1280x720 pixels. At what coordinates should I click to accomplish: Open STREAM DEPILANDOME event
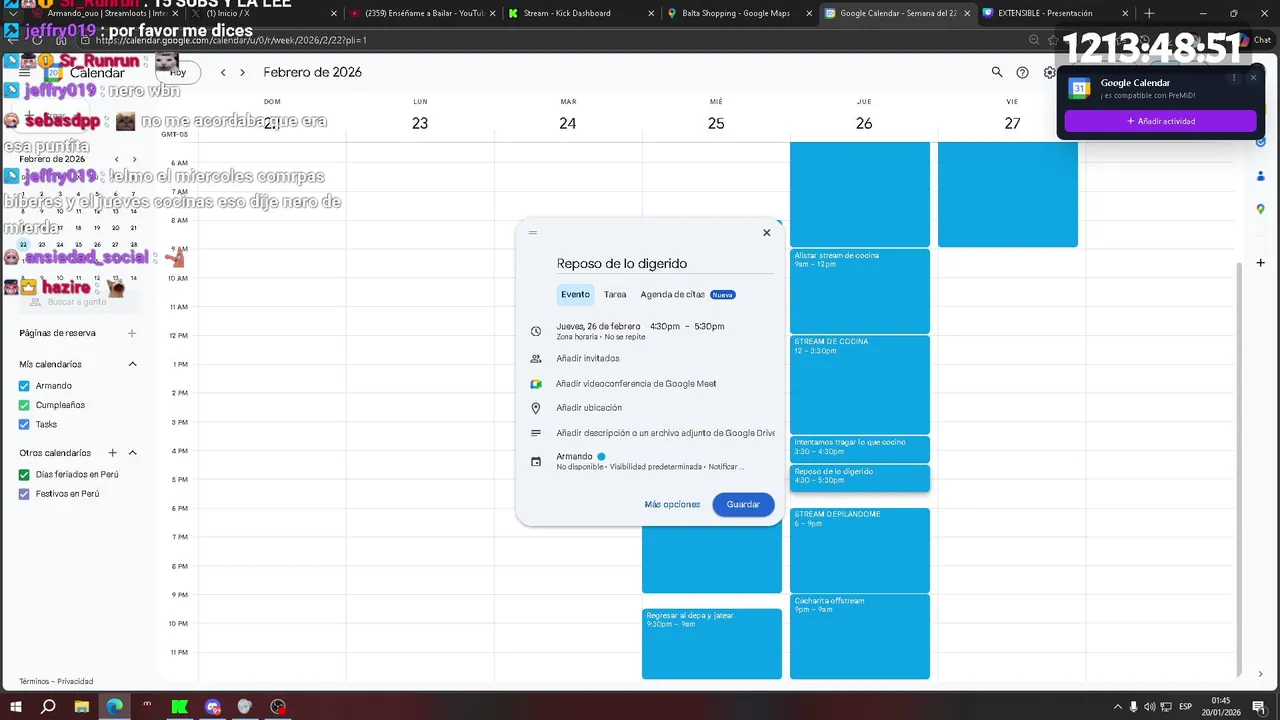pos(860,550)
